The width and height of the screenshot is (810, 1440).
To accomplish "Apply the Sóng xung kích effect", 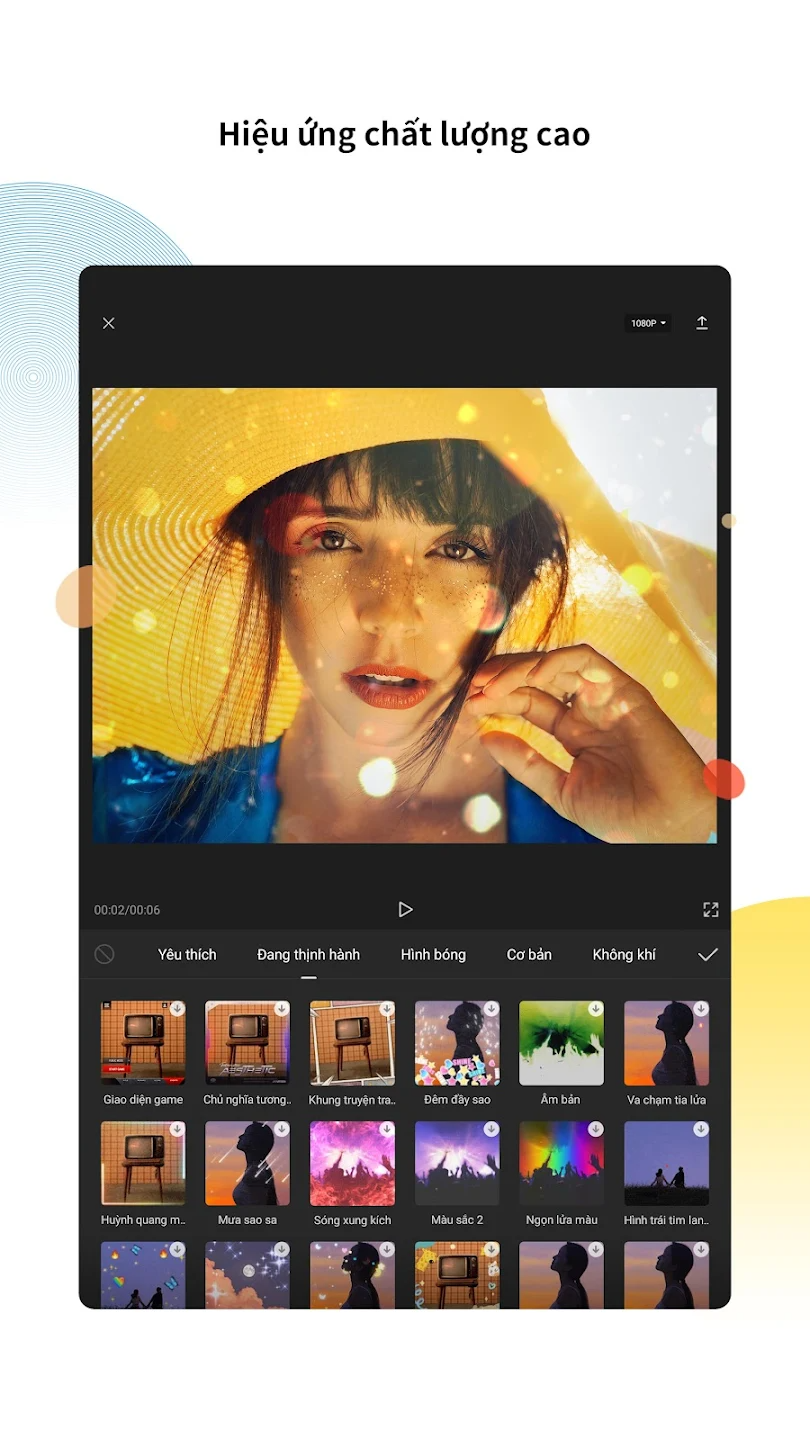I will coord(352,1164).
